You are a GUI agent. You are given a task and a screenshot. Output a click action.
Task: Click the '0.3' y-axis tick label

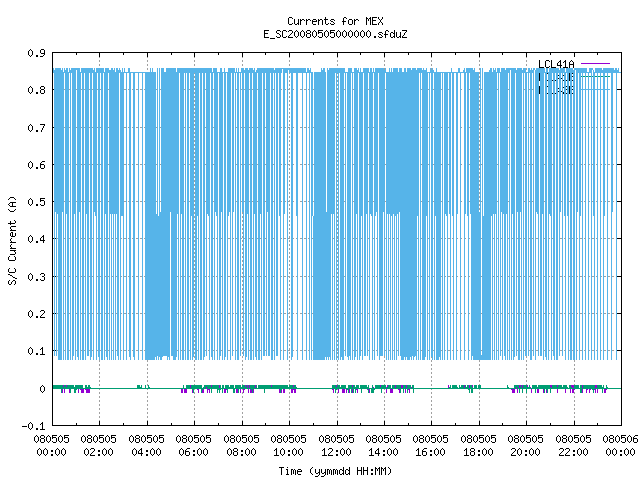pyautogui.click(x=36, y=277)
